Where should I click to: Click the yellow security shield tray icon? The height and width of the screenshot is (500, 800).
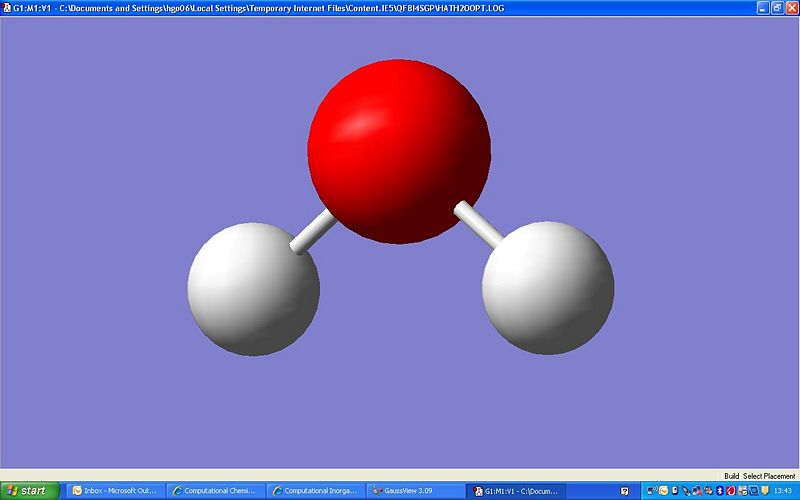pyautogui.click(x=765, y=490)
